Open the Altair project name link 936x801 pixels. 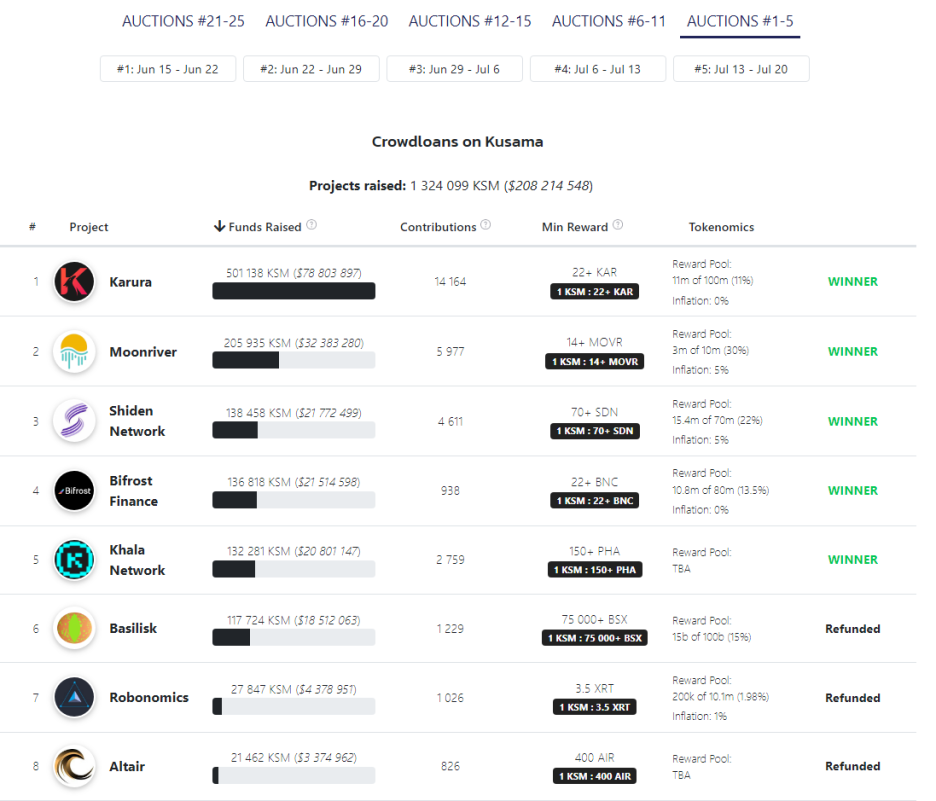127,766
